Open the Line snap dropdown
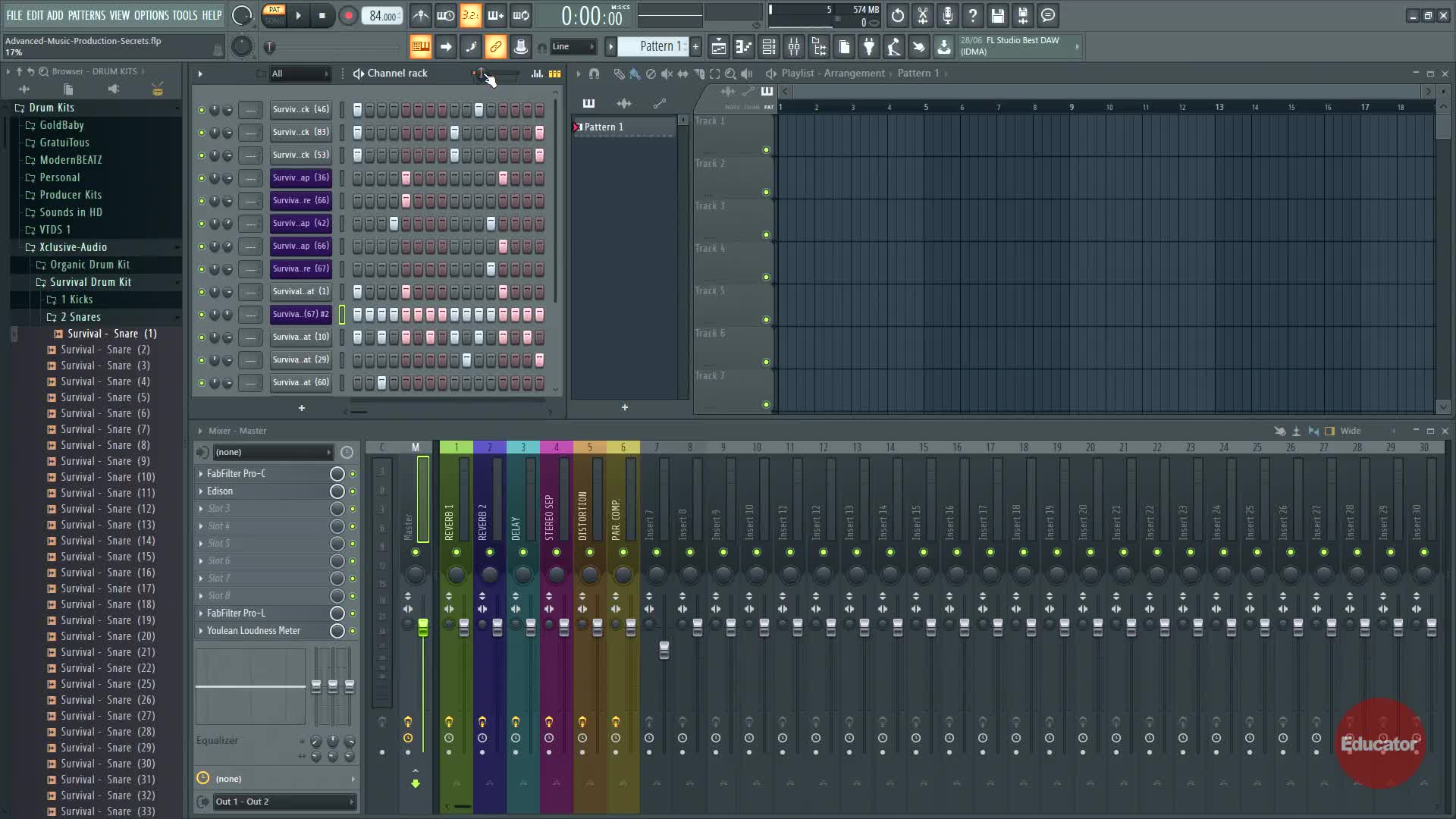 tap(573, 47)
